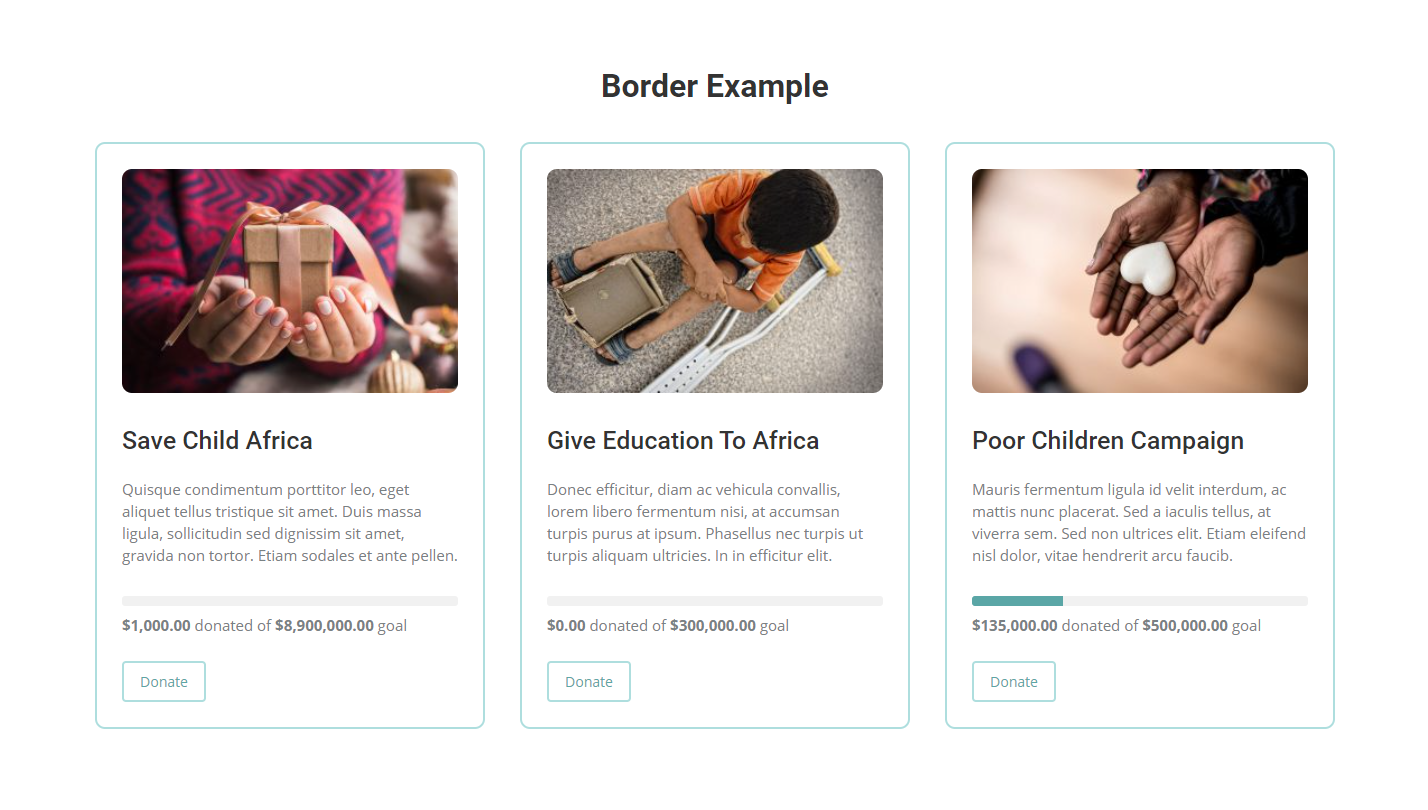The height and width of the screenshot is (810, 1428).
Task: Select the white heart in hands image
Action: 1140,281
